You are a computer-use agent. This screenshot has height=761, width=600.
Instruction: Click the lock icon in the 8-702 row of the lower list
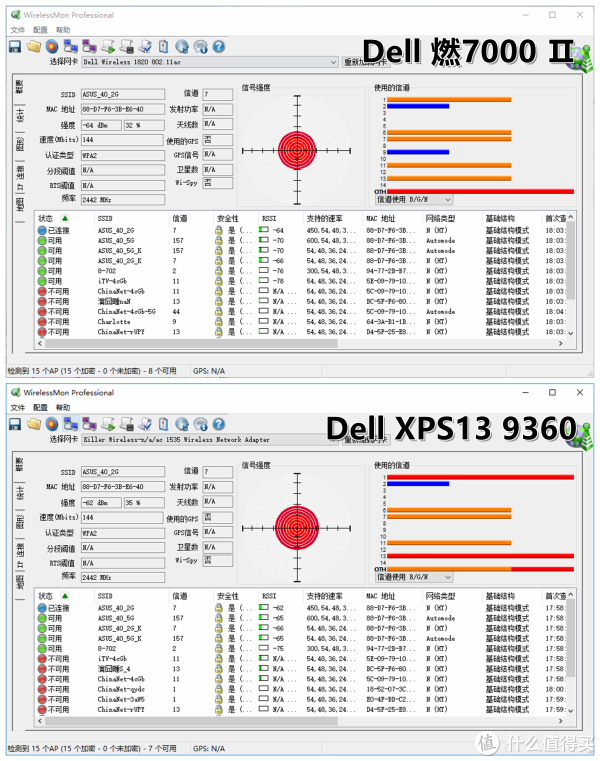[218, 648]
